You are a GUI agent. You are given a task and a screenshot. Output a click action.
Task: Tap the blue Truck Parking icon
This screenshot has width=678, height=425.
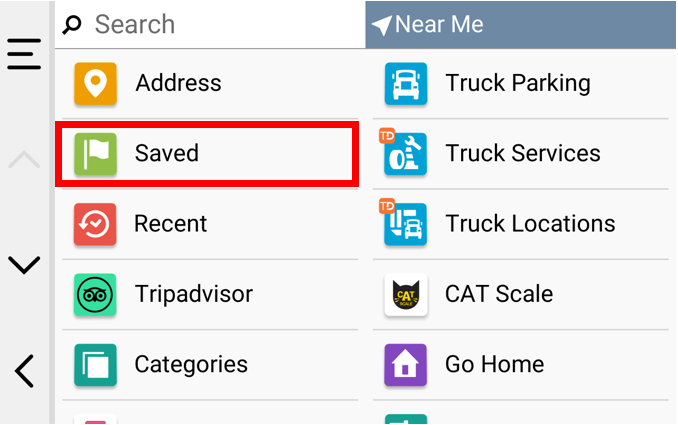[406, 84]
